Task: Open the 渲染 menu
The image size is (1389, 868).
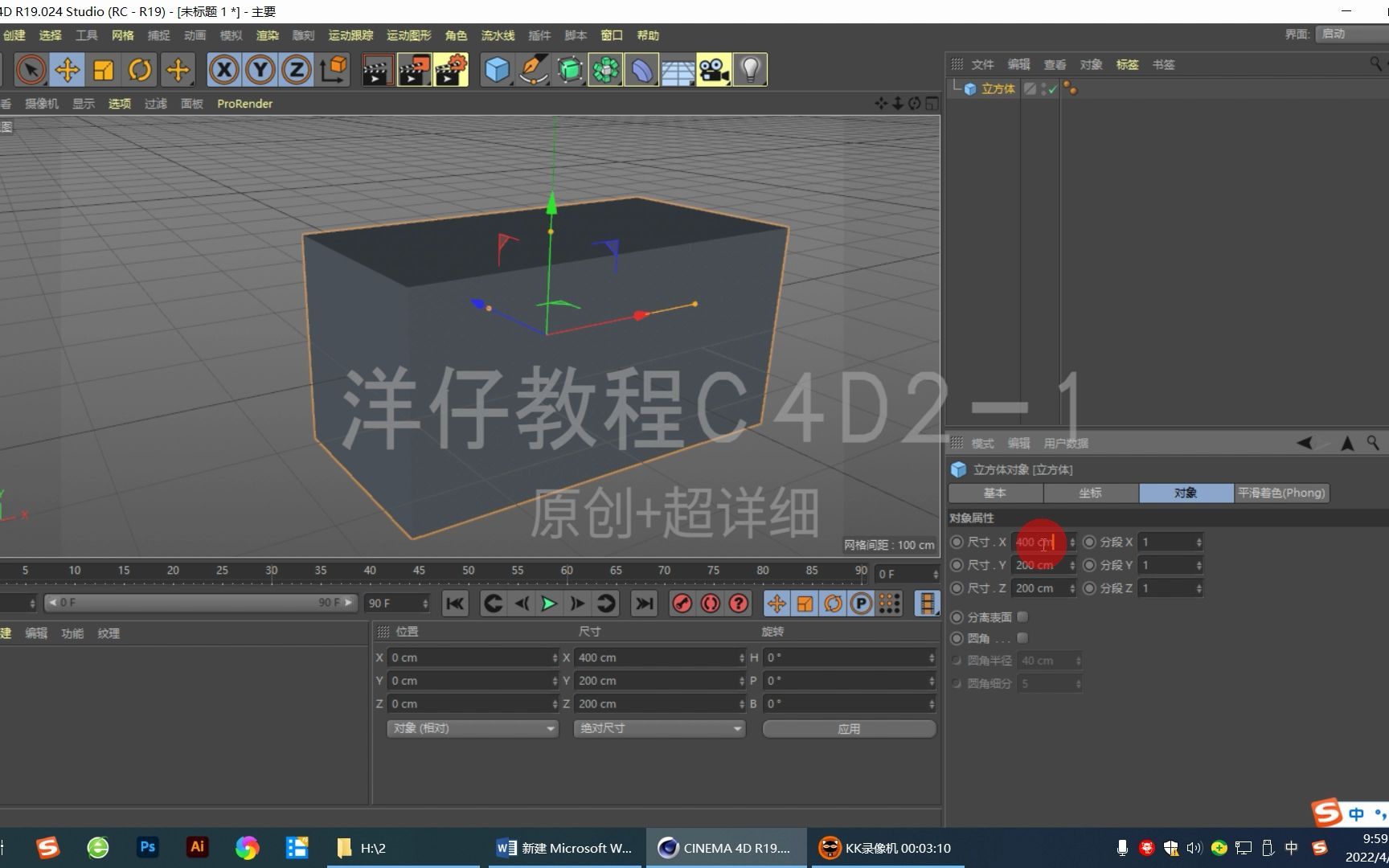Action: [x=267, y=35]
